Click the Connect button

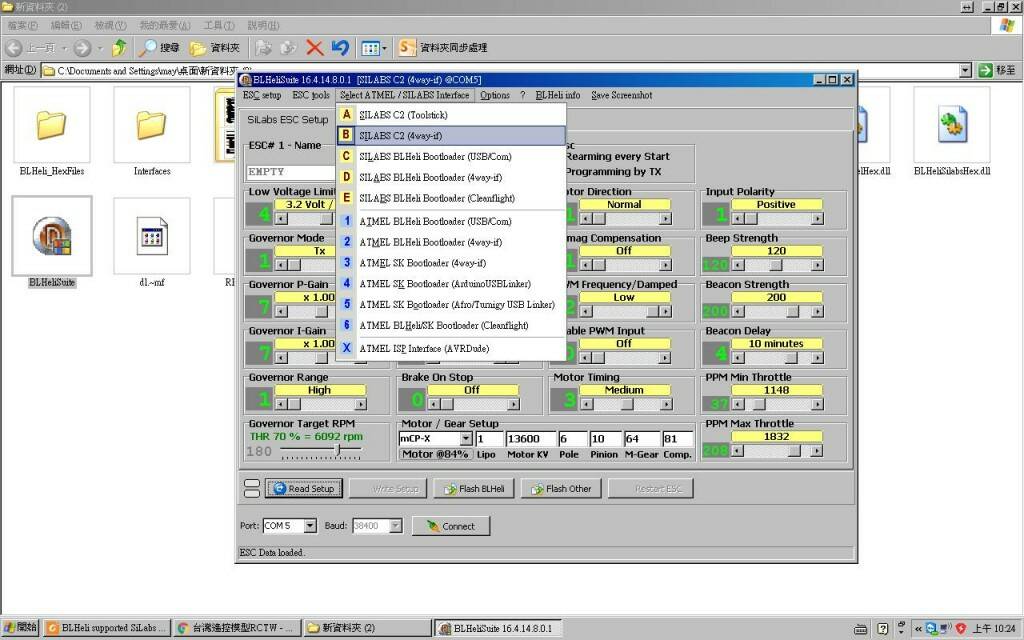click(451, 526)
